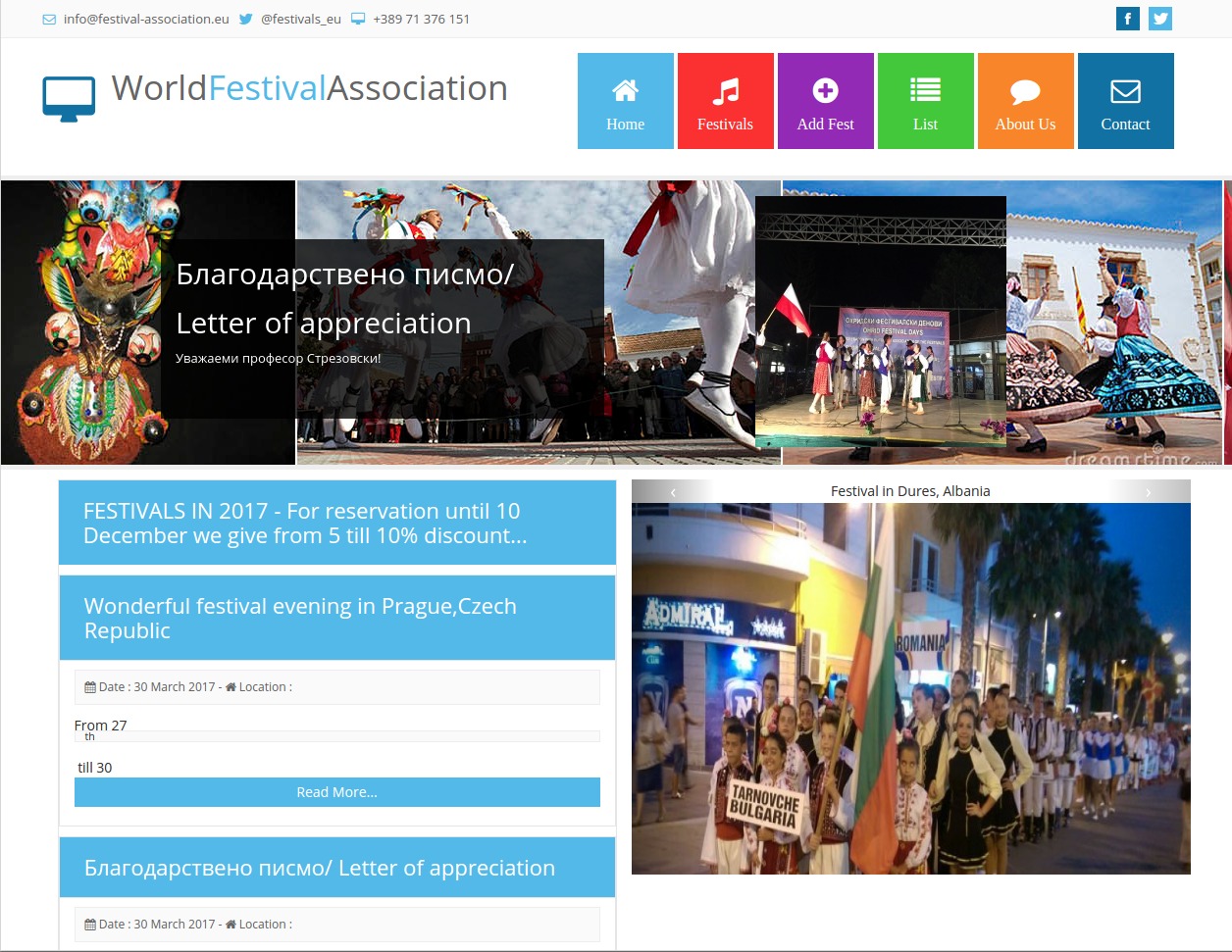Viewport: 1232px width, 952px height.
Task: Select the Festivals music note icon
Action: (x=725, y=89)
